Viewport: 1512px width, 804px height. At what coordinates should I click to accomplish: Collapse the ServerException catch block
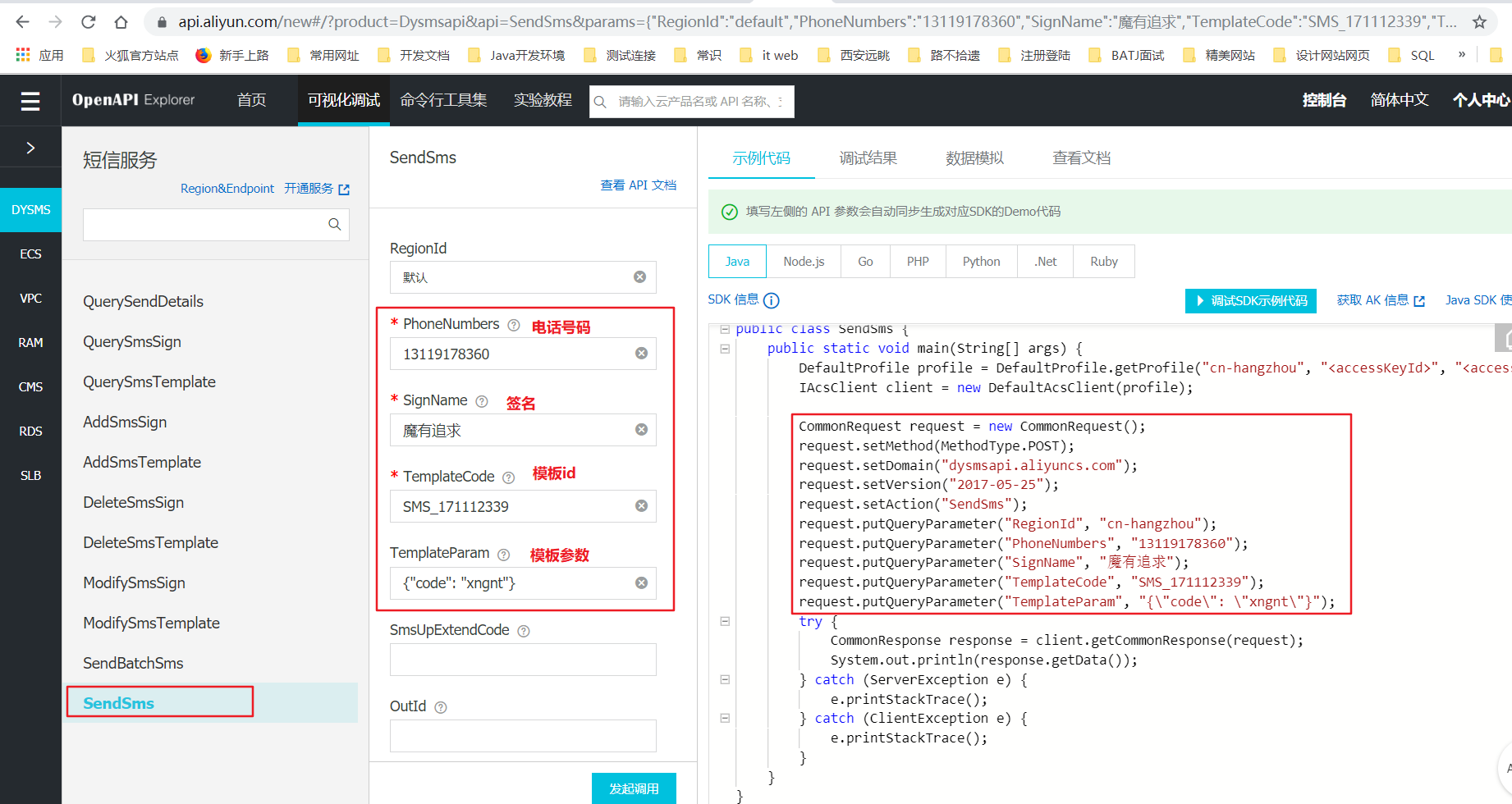click(725, 679)
